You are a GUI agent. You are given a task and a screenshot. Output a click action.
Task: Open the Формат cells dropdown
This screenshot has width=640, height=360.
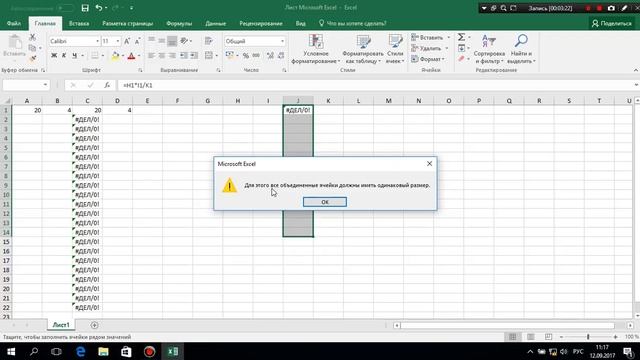[x=428, y=59]
